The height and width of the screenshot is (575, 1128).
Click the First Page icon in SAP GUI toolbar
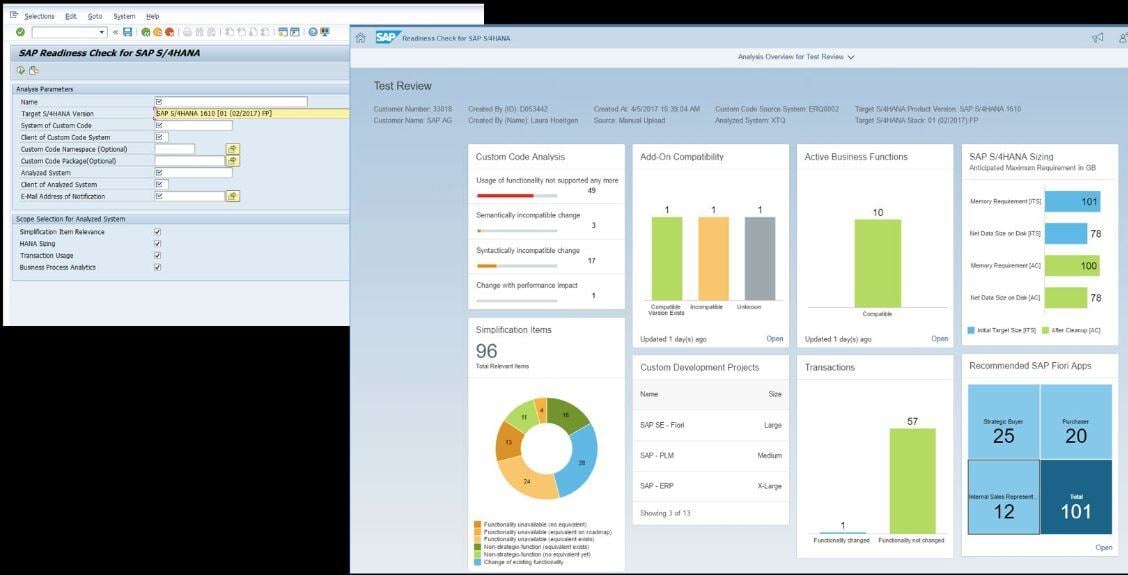[x=229, y=32]
